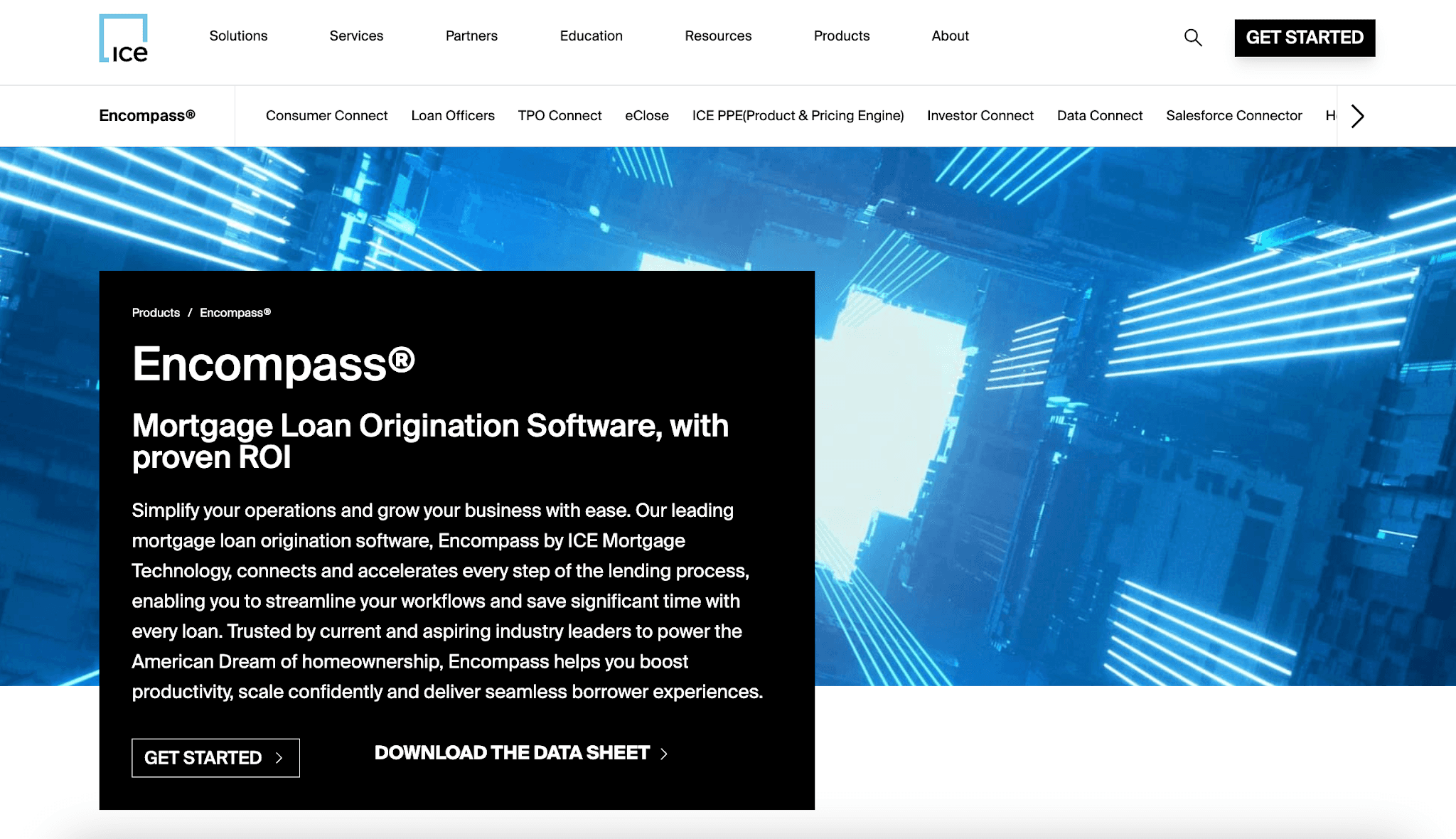Click the sub-navigation next arrow chevron

[x=1357, y=116]
